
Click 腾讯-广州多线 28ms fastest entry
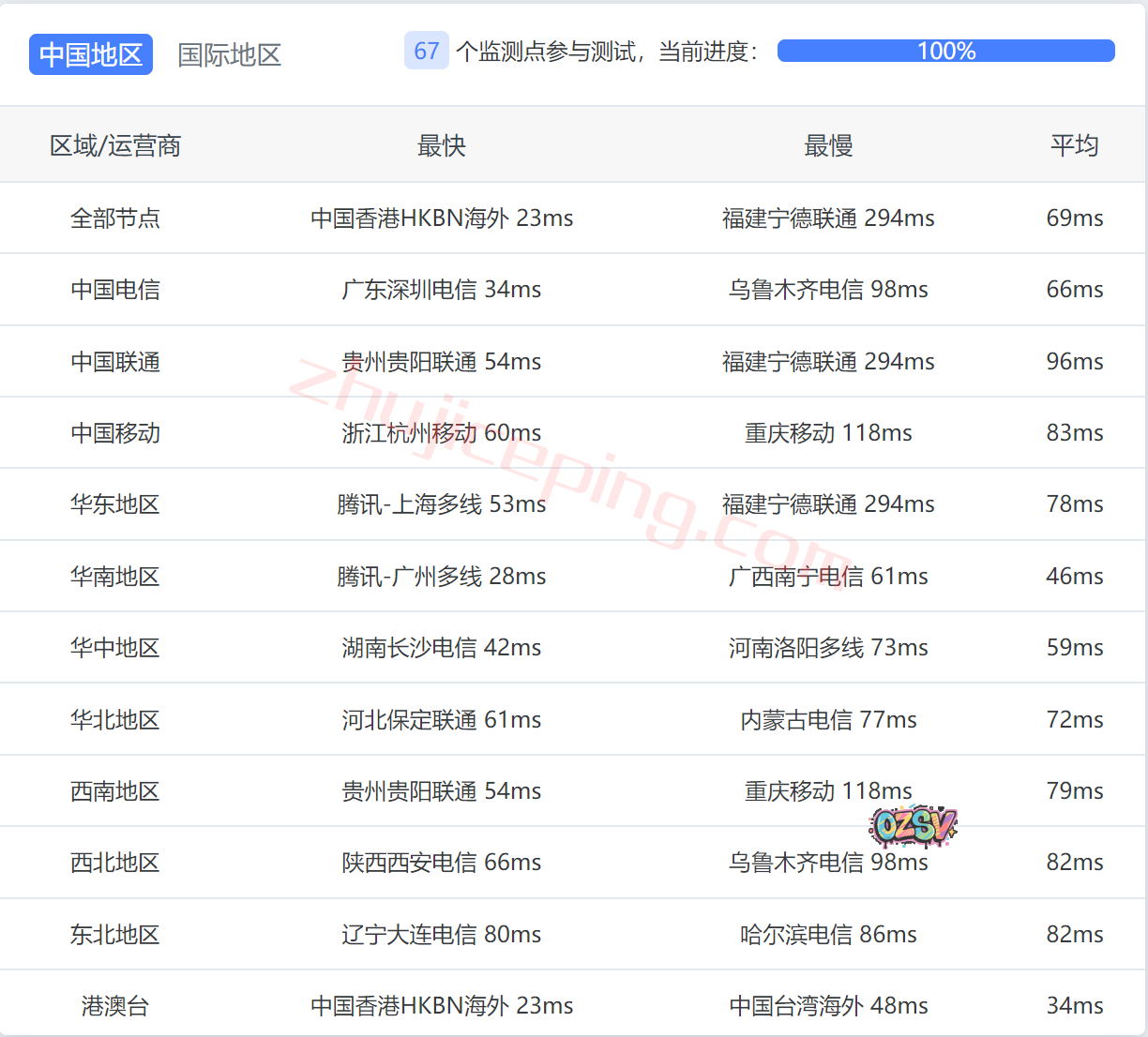point(442,577)
